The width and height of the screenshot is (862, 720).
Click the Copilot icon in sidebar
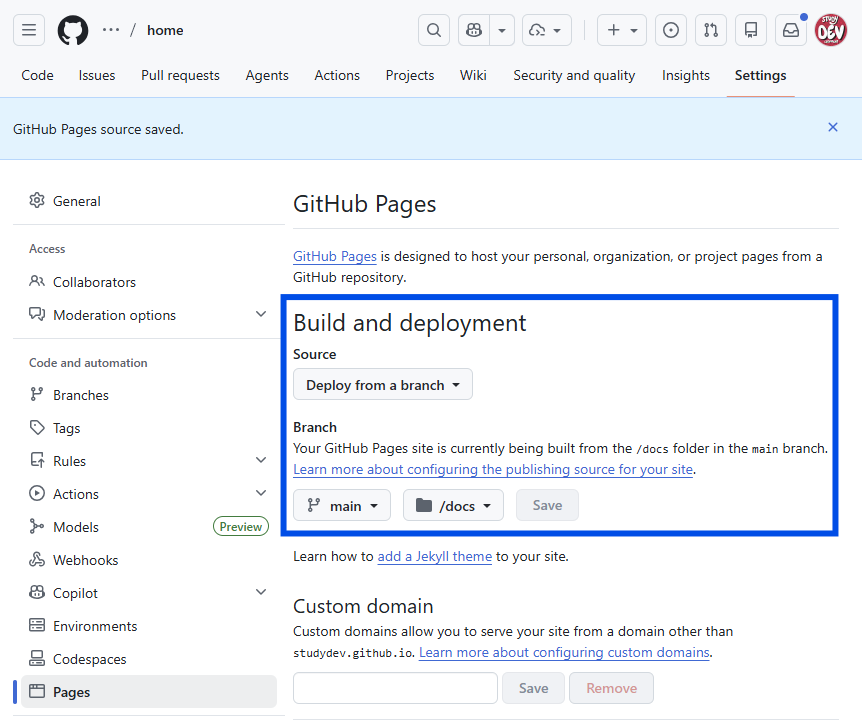click(x=37, y=592)
